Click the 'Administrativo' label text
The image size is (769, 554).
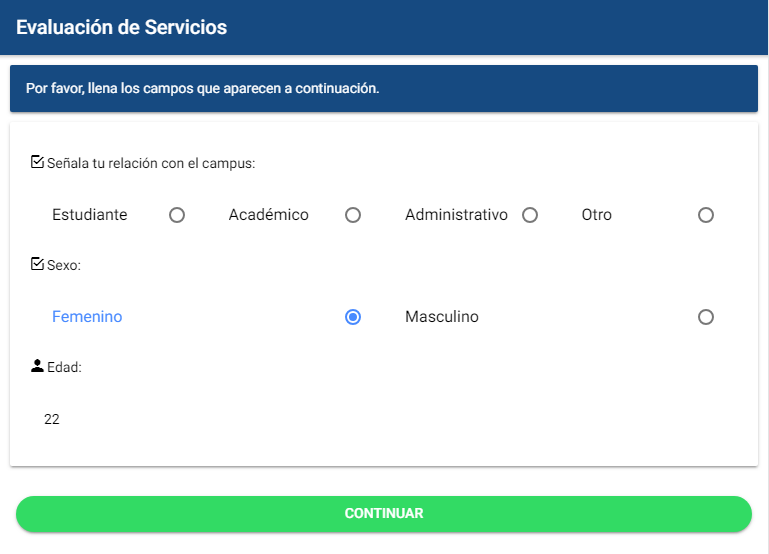pyautogui.click(x=456, y=215)
